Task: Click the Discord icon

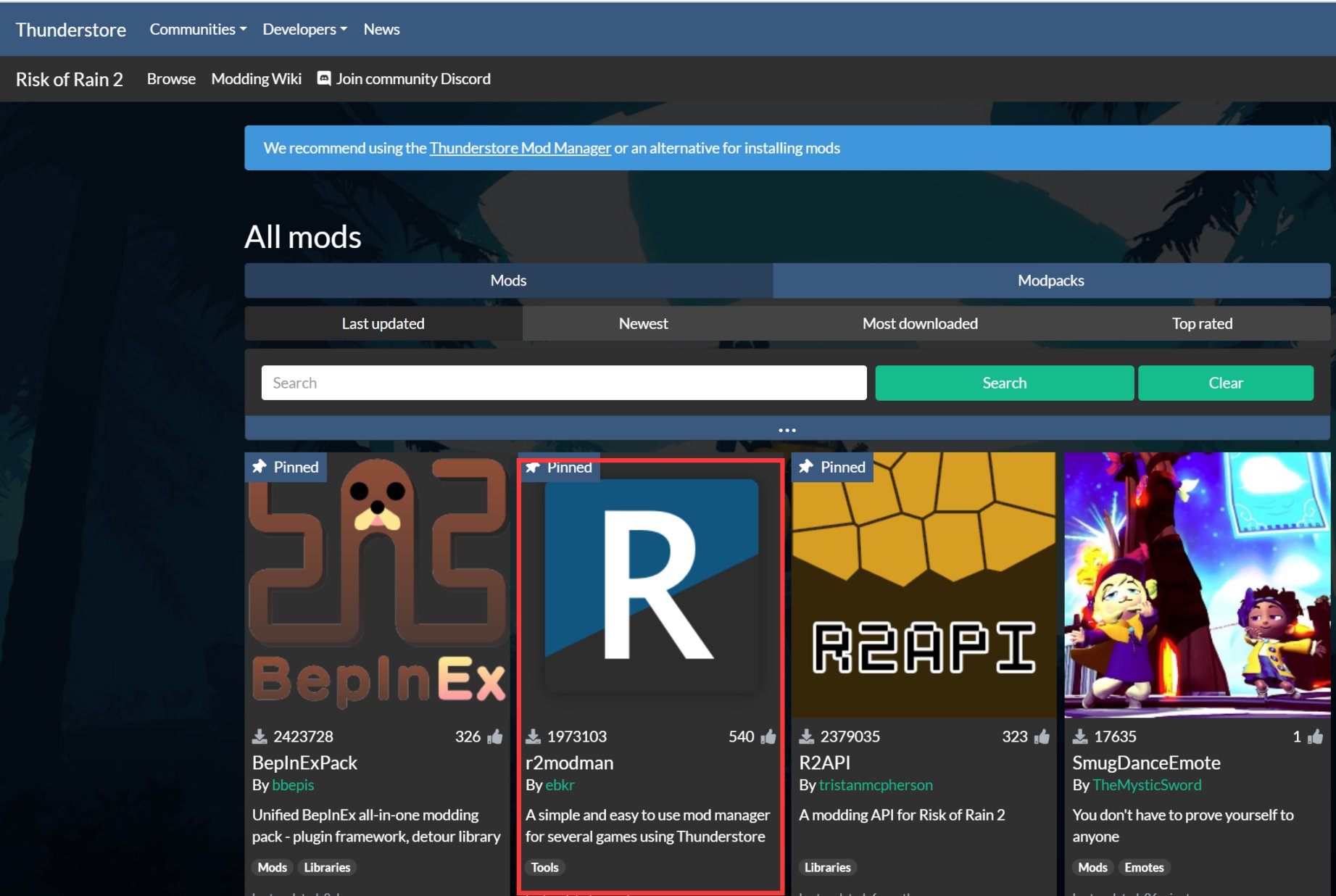Action: (x=324, y=78)
